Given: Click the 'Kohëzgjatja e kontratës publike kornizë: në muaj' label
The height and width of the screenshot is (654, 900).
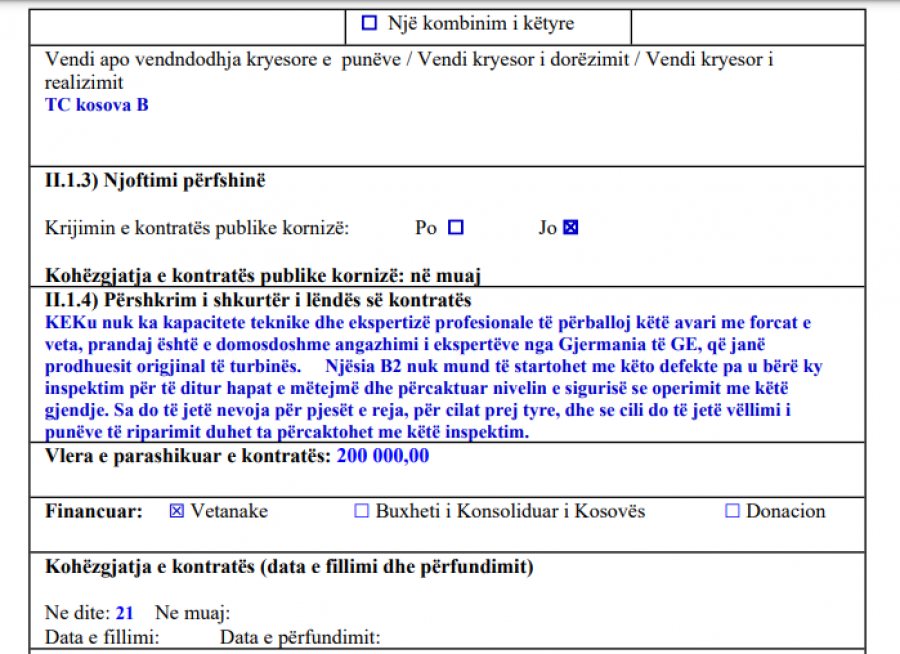Looking at the screenshot, I should (263, 276).
